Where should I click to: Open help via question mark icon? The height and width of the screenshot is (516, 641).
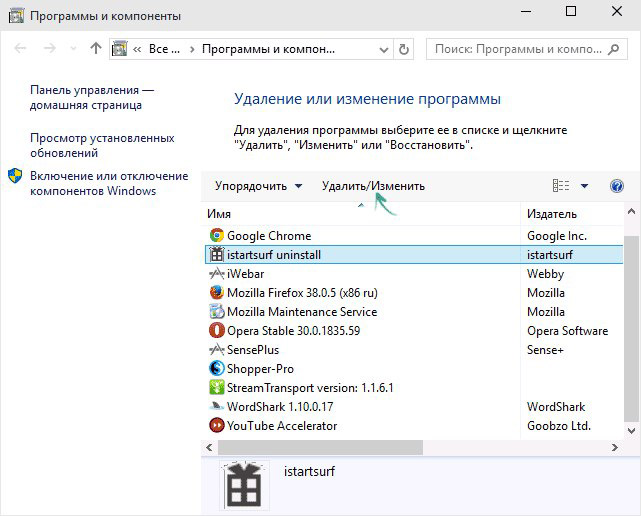(616, 186)
